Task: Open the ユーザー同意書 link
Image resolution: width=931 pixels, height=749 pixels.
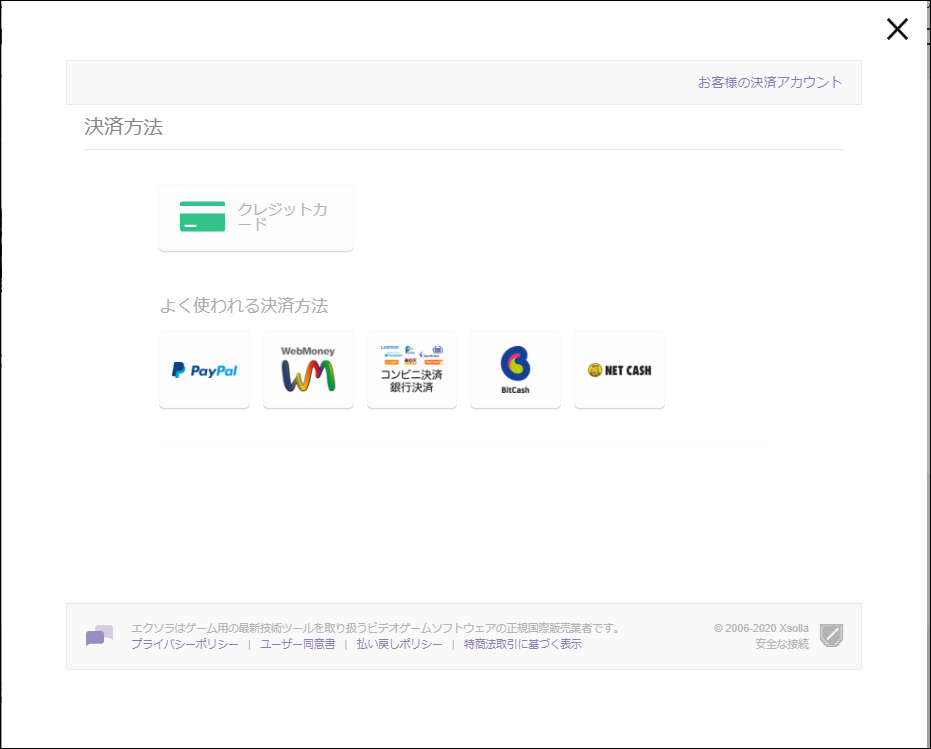Action: pyautogui.click(x=297, y=644)
